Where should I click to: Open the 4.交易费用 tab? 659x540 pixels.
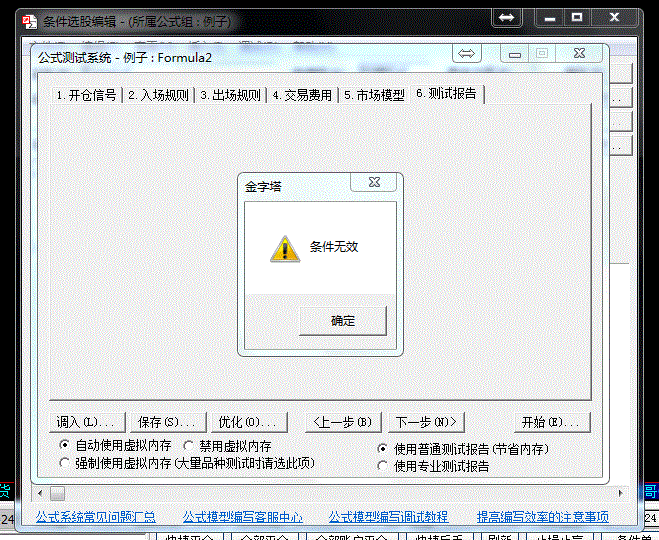303,96
